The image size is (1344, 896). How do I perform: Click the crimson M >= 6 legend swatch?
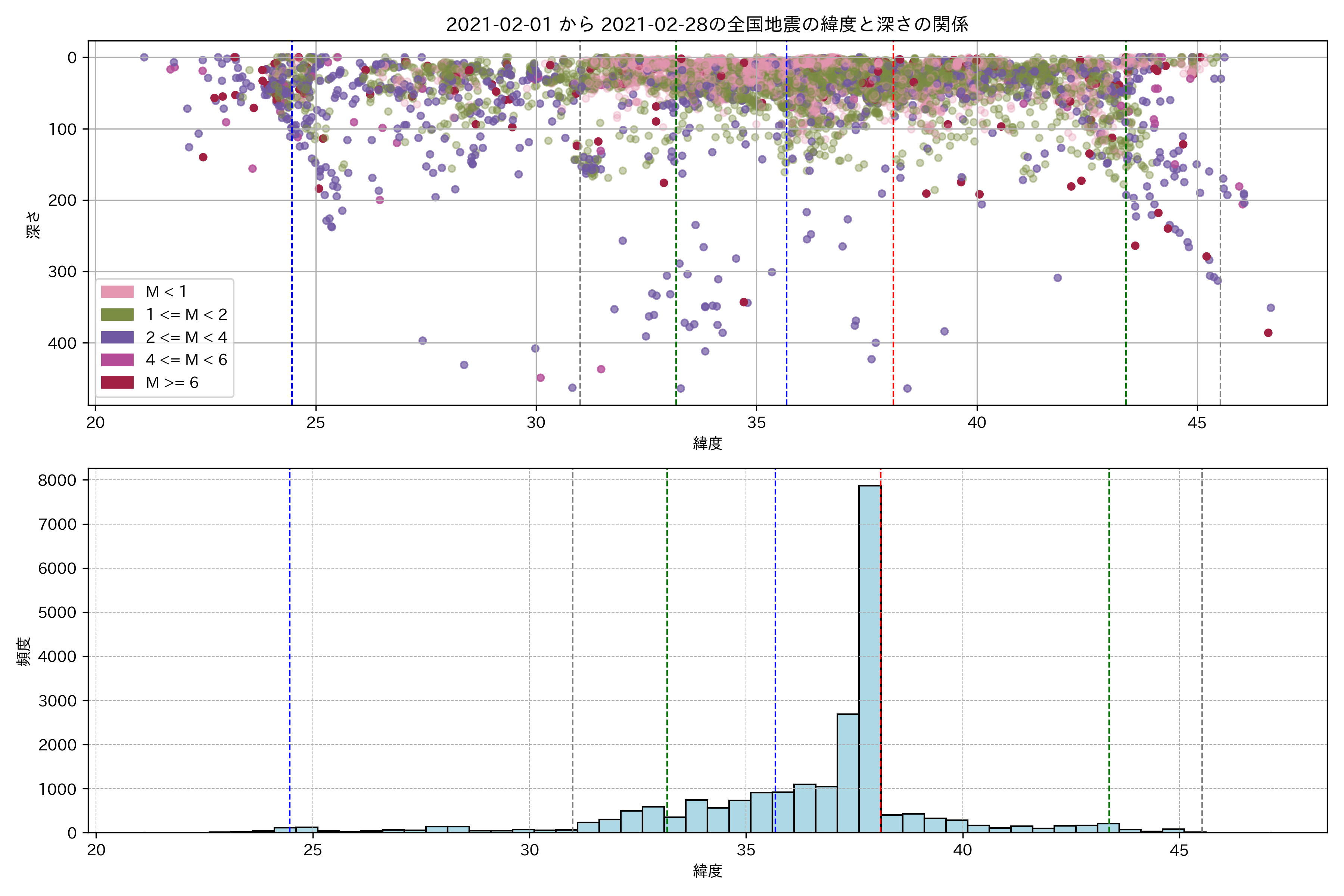(117, 383)
